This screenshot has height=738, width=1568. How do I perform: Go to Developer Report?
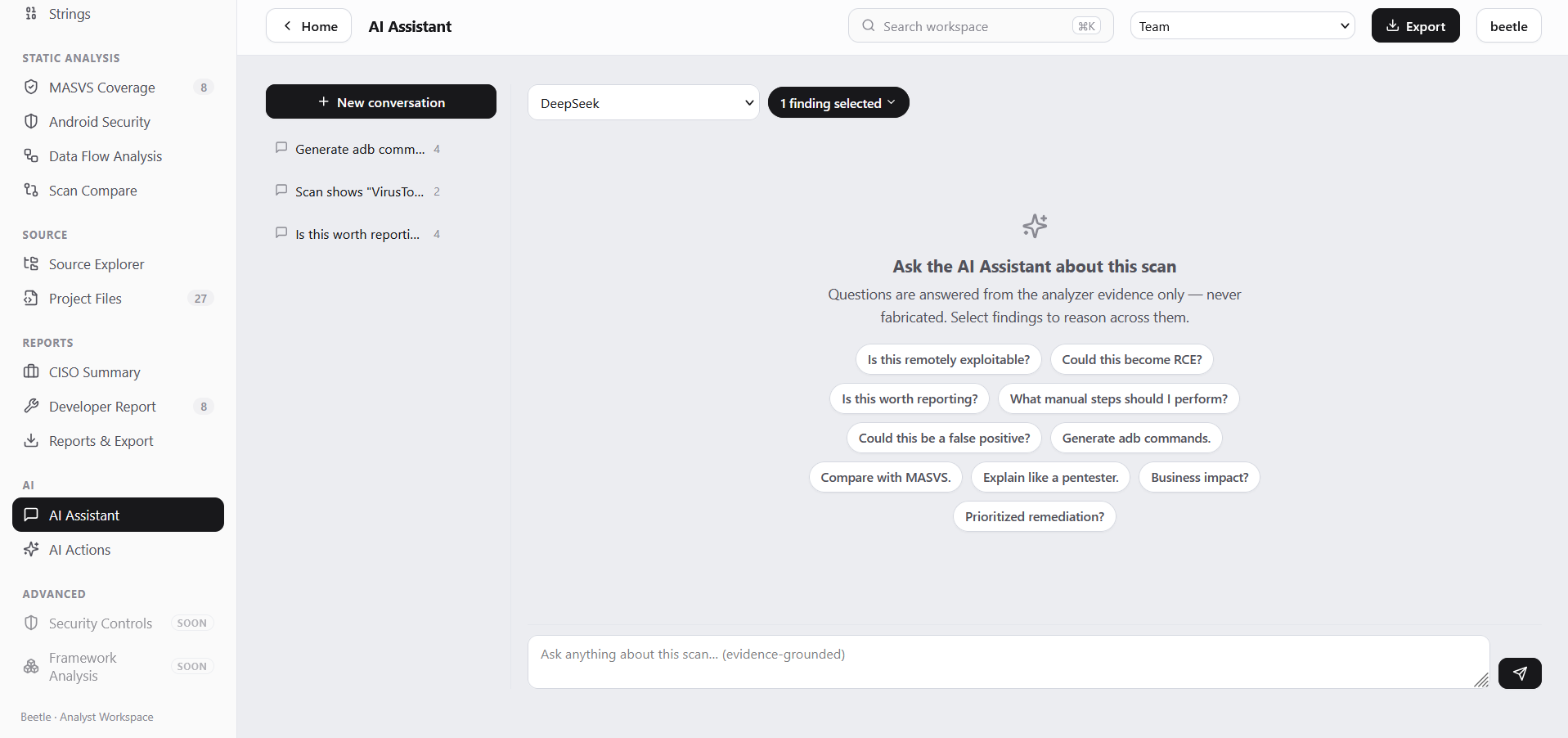pyautogui.click(x=118, y=407)
